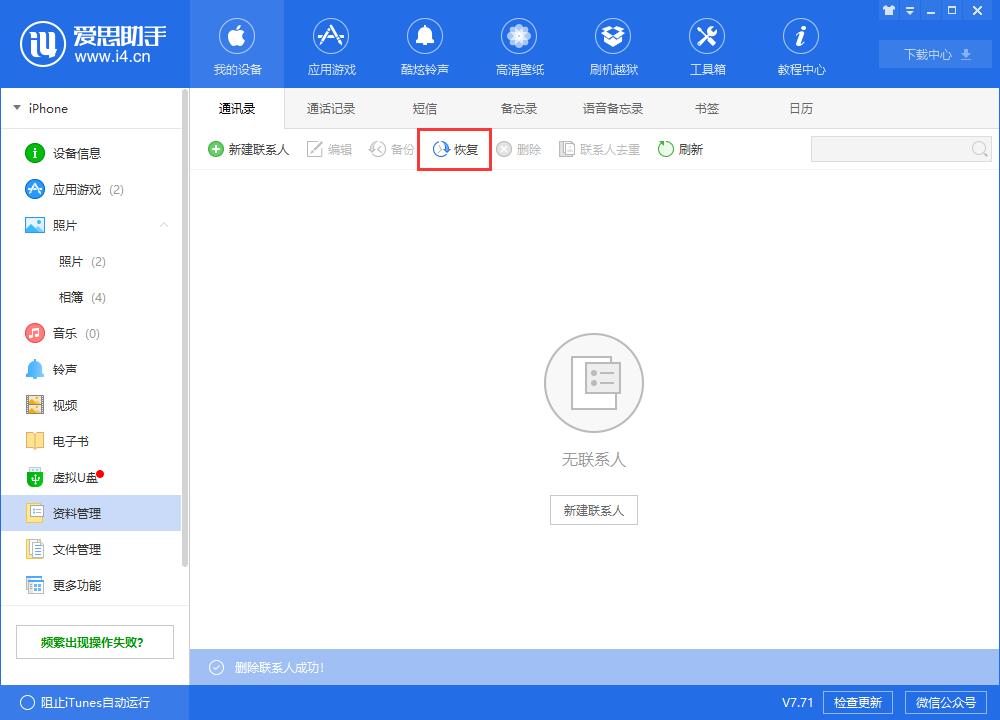This screenshot has width=1000, height=720.
Task: Click the 检查更新 button
Action: [858, 702]
